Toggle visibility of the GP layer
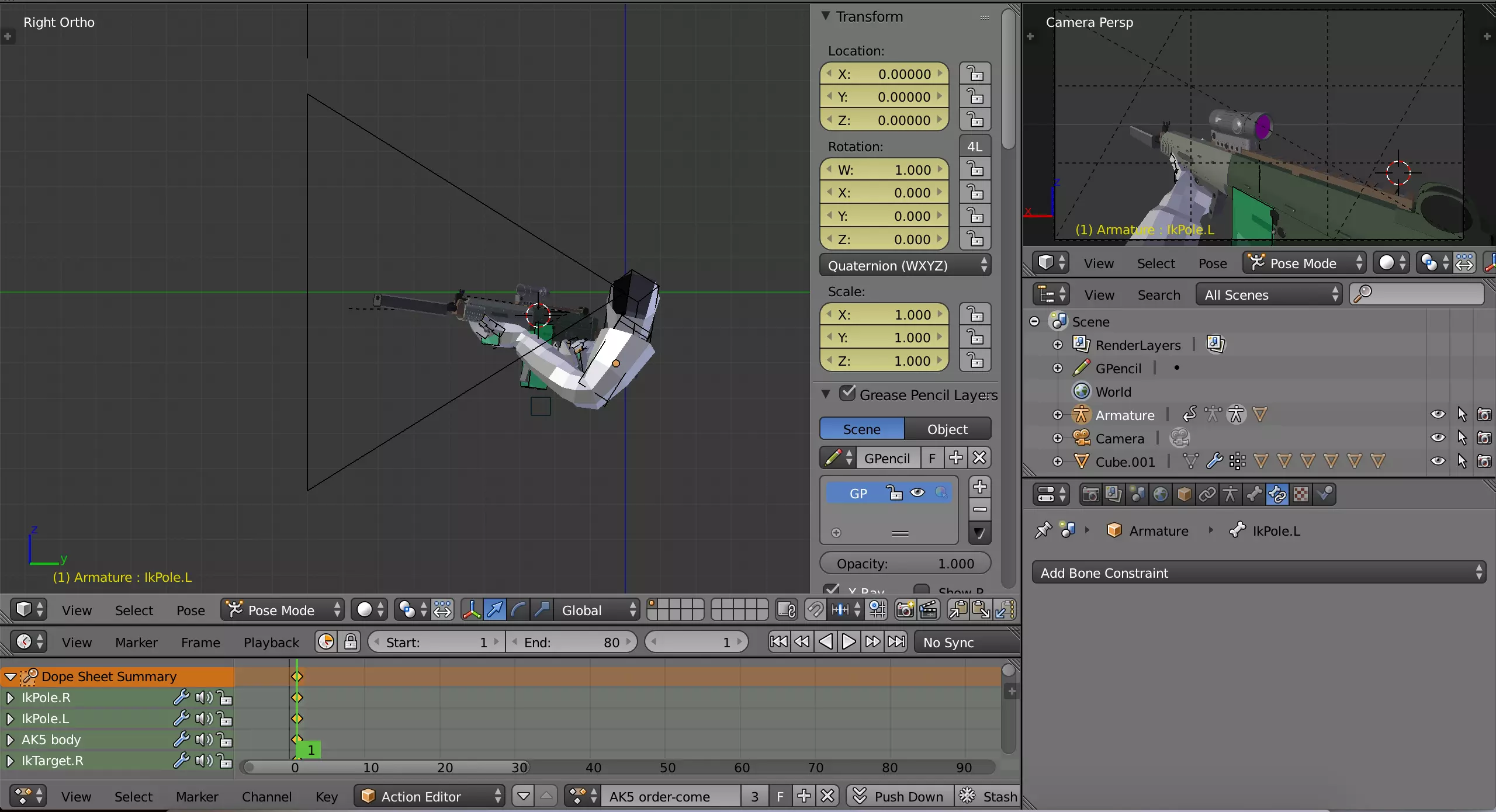The width and height of the screenshot is (1496, 812). pos(917,493)
